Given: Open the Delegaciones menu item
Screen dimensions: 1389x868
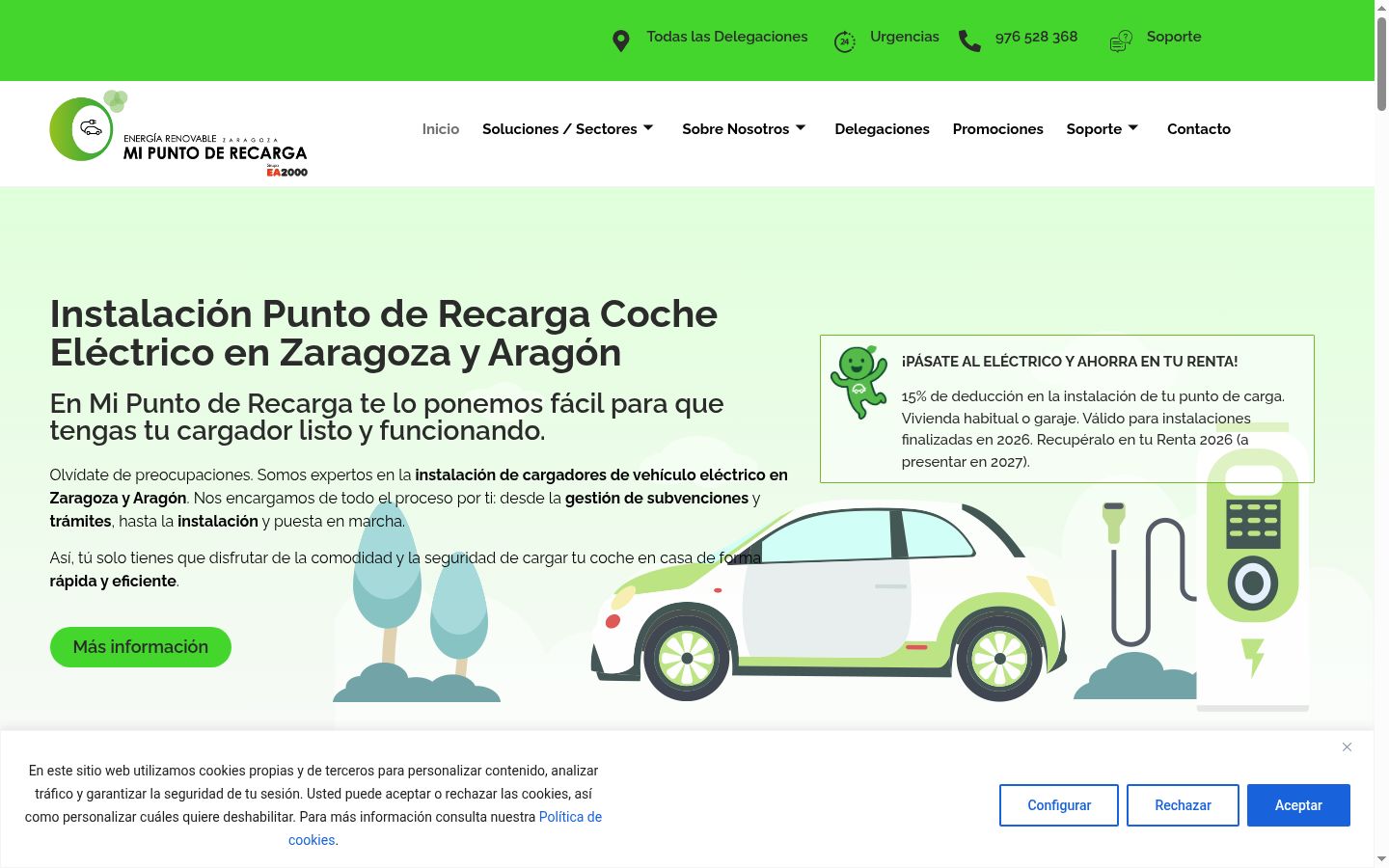Looking at the screenshot, I should pos(882,129).
